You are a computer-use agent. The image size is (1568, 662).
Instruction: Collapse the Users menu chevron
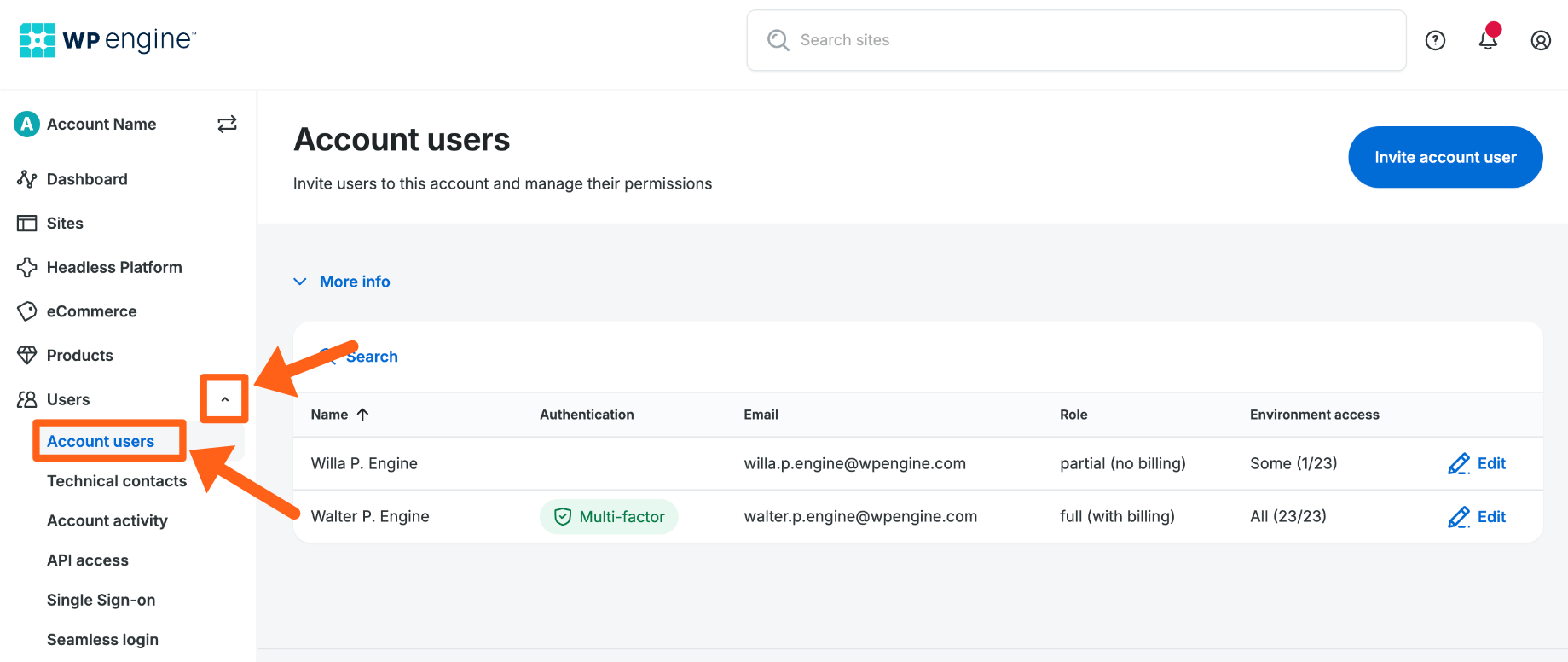(x=225, y=399)
